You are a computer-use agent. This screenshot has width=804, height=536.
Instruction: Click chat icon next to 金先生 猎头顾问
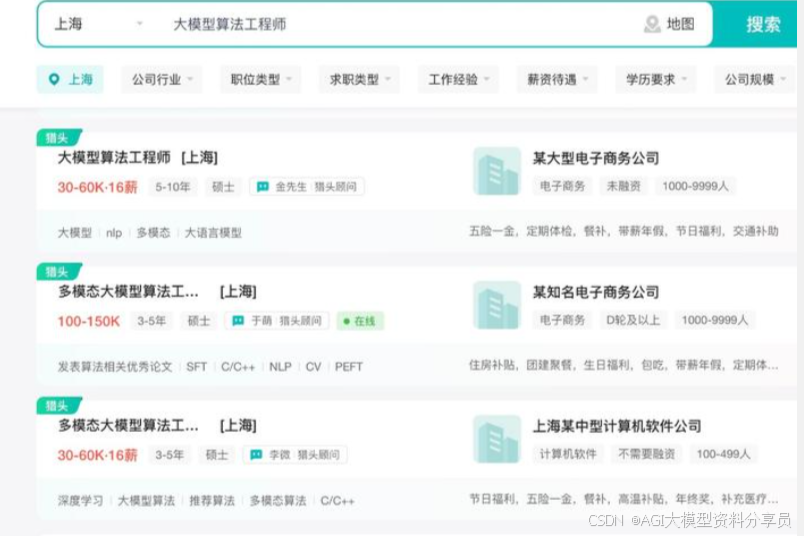point(263,187)
